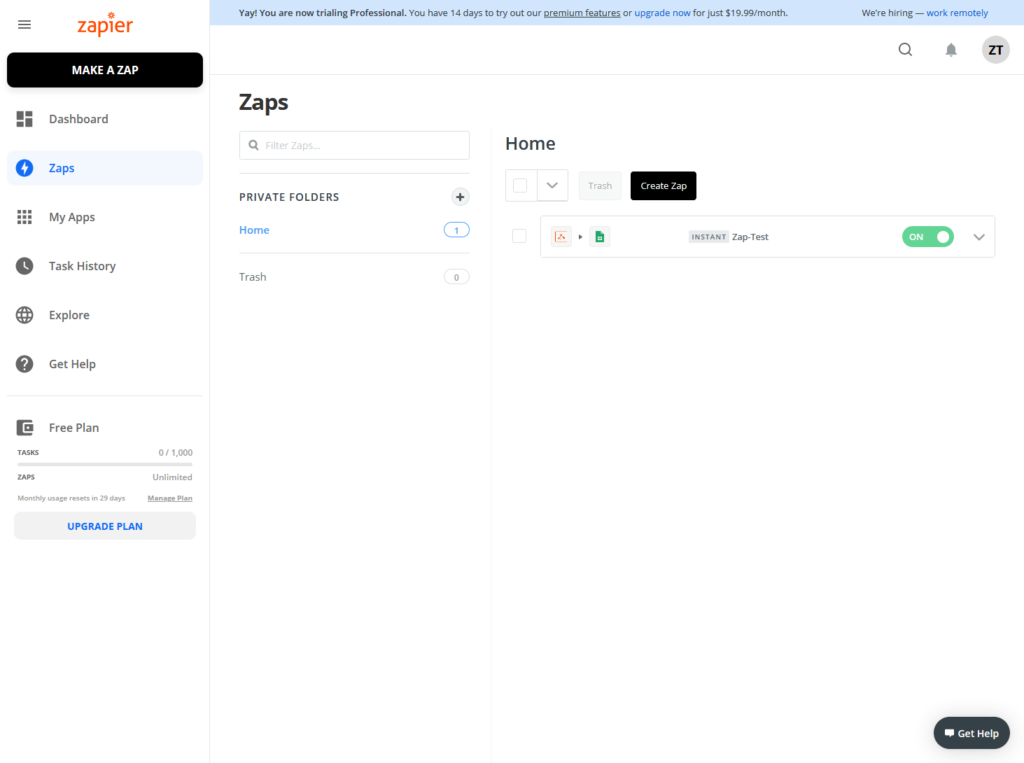
Task: Open the bulk-select dropdown arrow
Action: tap(552, 186)
